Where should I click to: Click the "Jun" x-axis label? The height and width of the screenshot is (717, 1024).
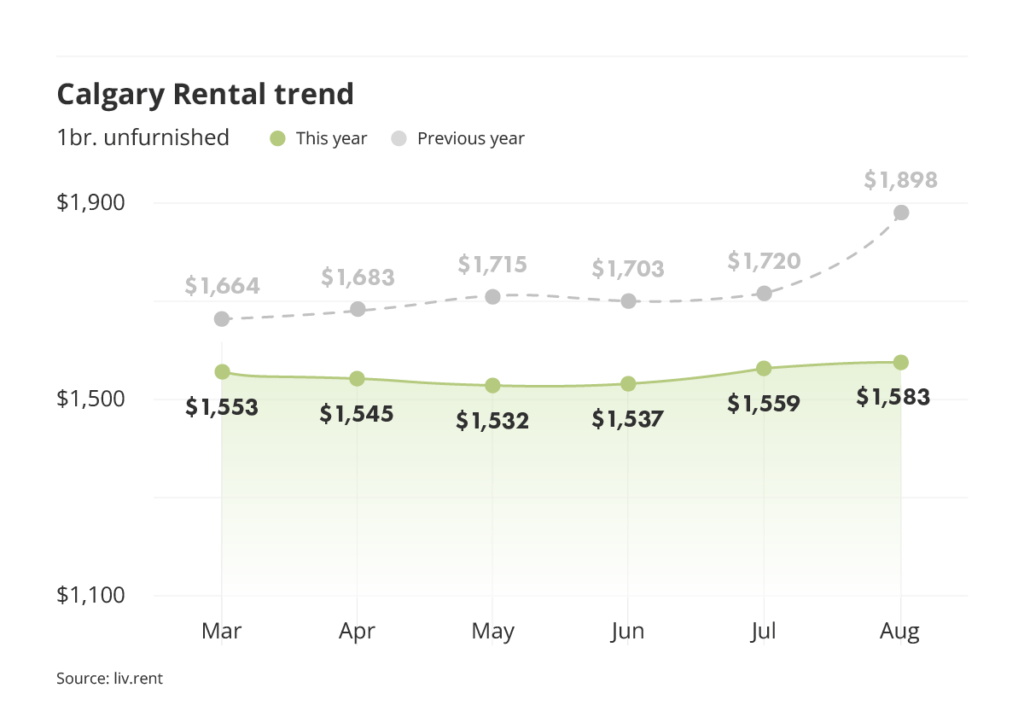[628, 632]
